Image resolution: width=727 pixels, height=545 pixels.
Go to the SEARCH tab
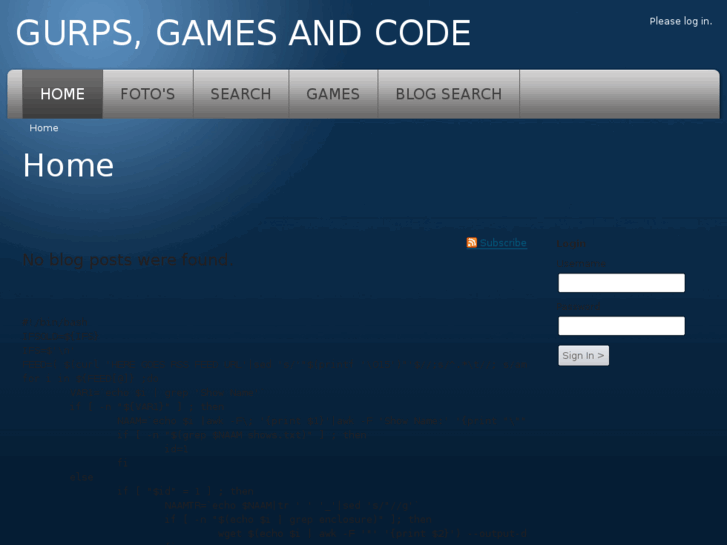241,94
